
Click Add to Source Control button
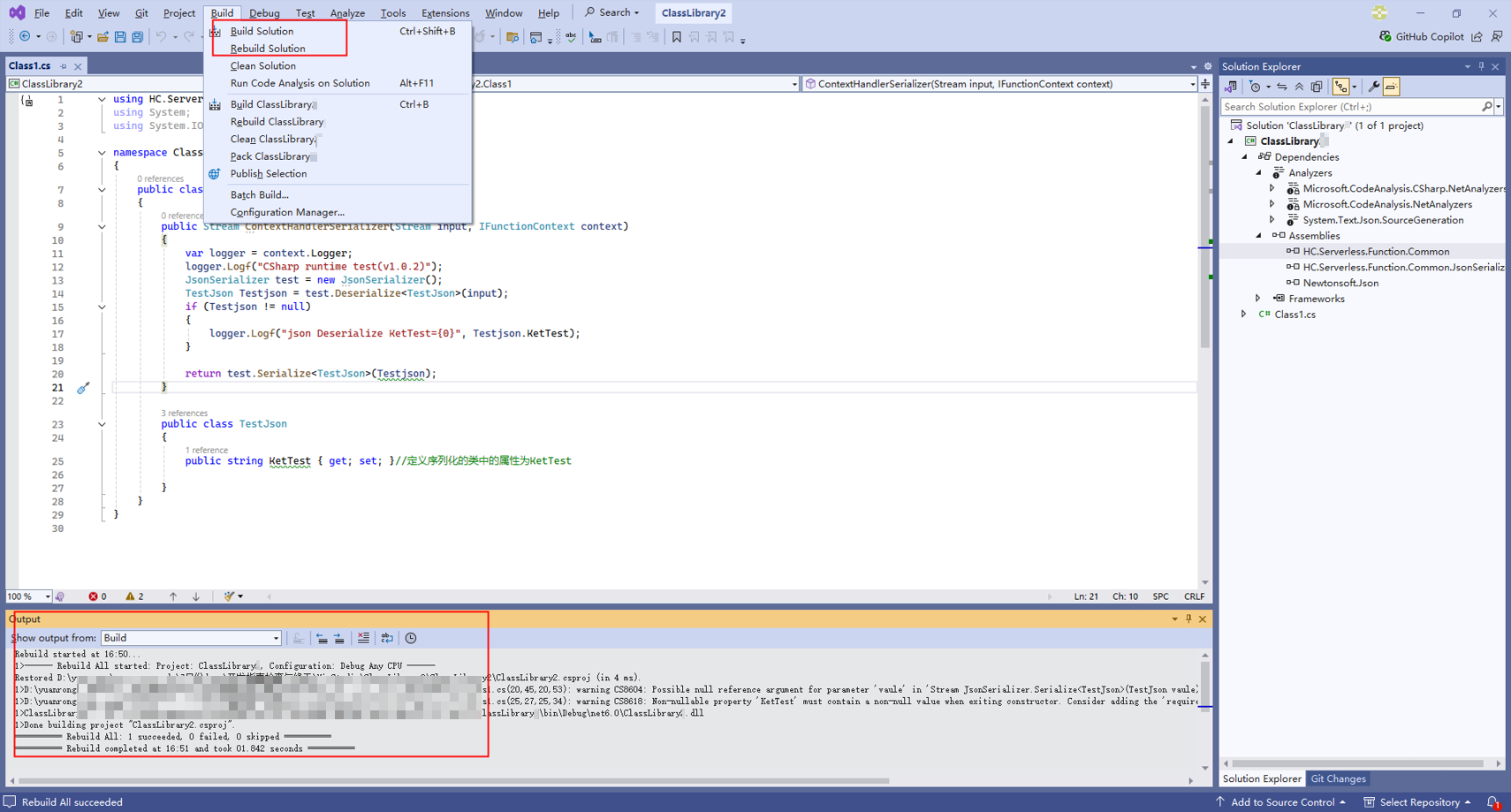click(1281, 802)
